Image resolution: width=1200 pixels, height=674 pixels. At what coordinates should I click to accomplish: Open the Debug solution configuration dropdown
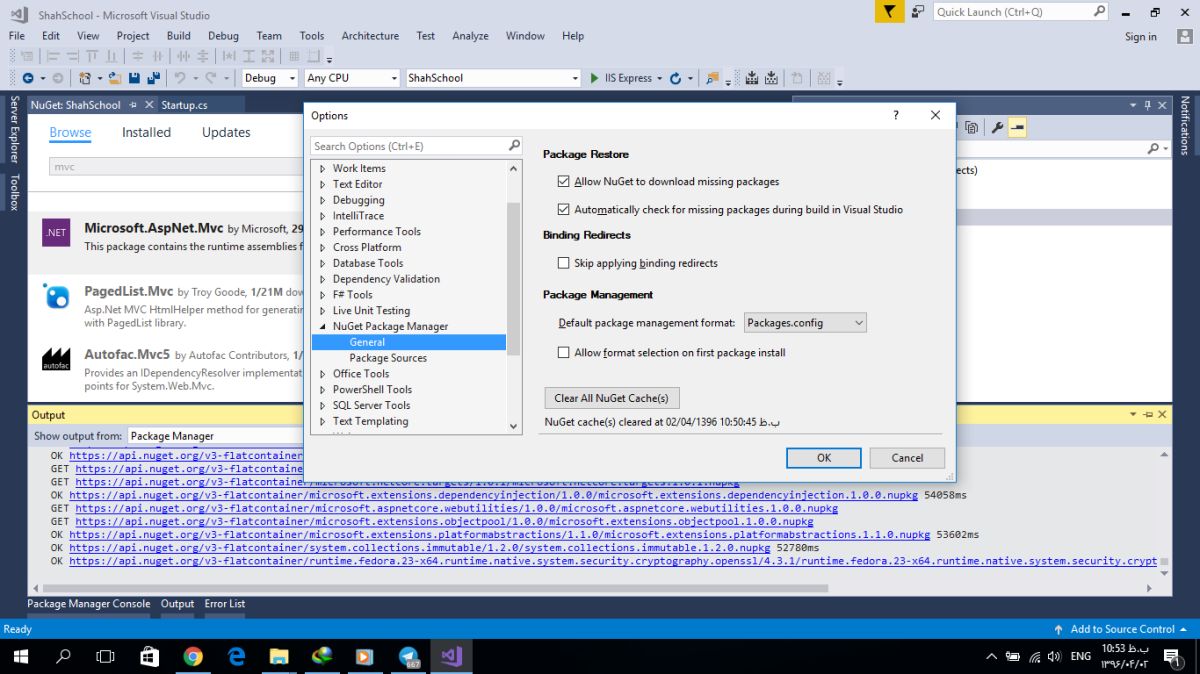point(270,78)
